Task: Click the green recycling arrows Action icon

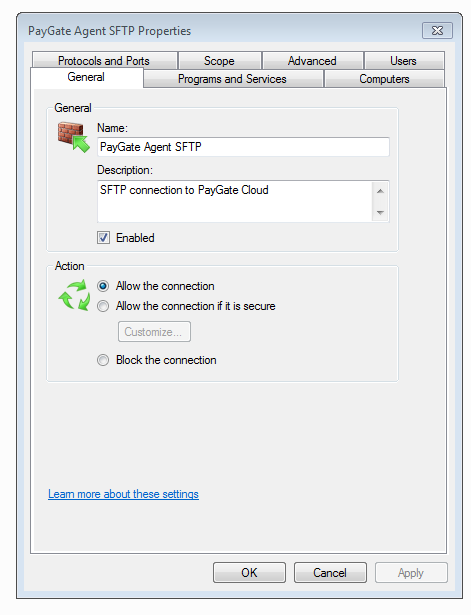Action: tap(74, 295)
